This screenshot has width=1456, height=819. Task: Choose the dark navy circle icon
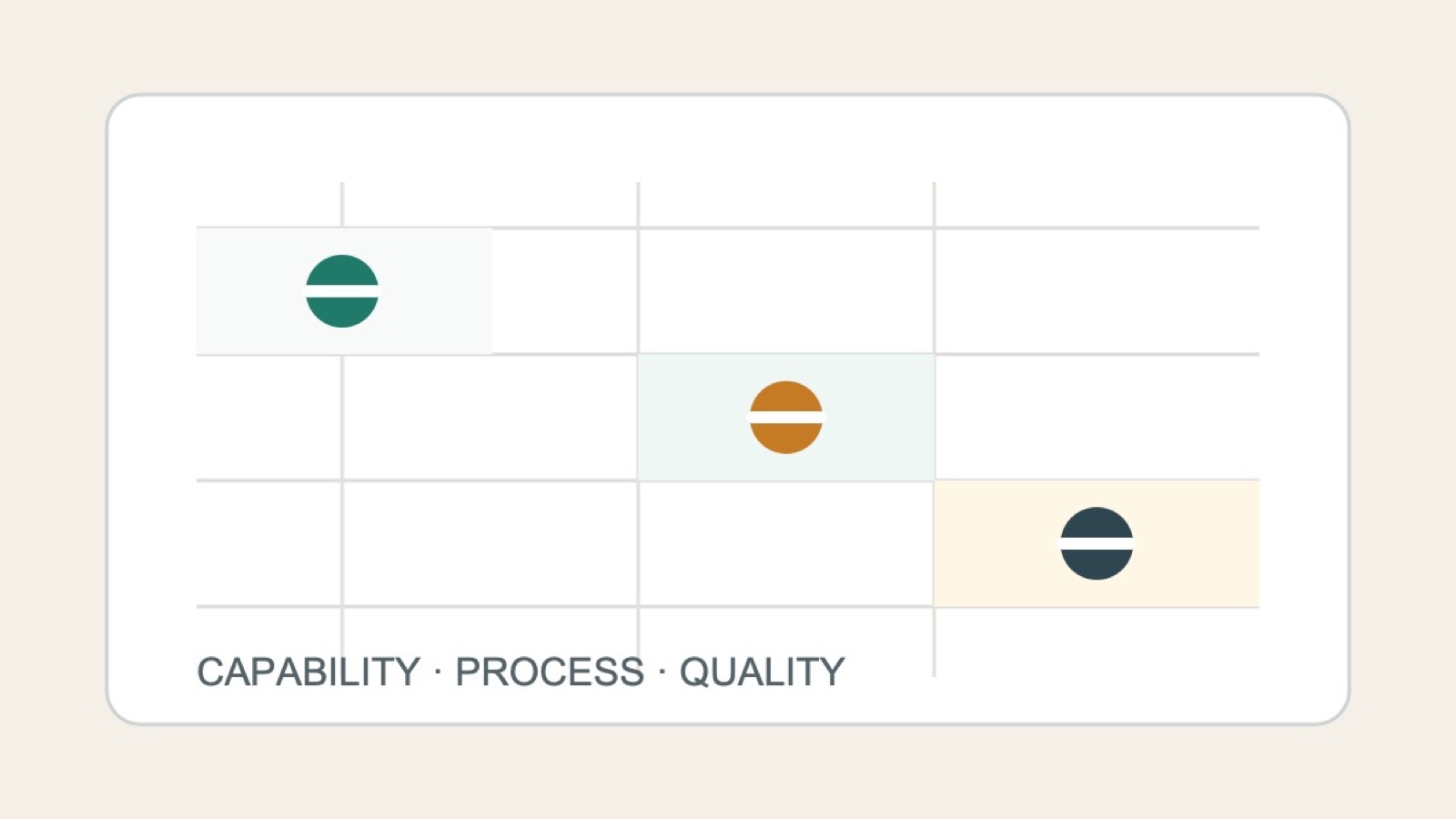pyautogui.click(x=1097, y=543)
